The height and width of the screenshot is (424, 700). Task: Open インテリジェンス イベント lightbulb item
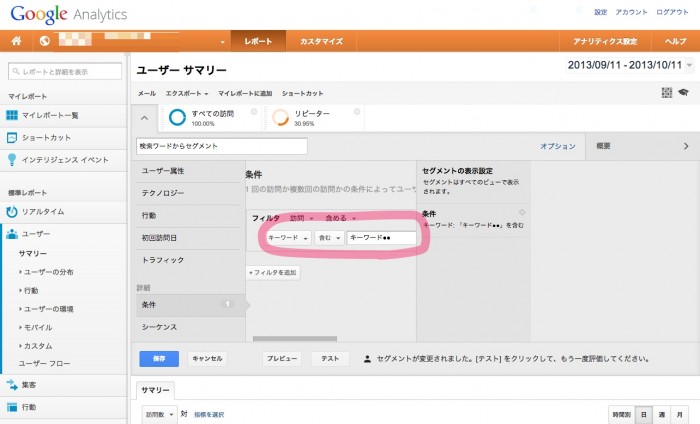tap(12, 159)
